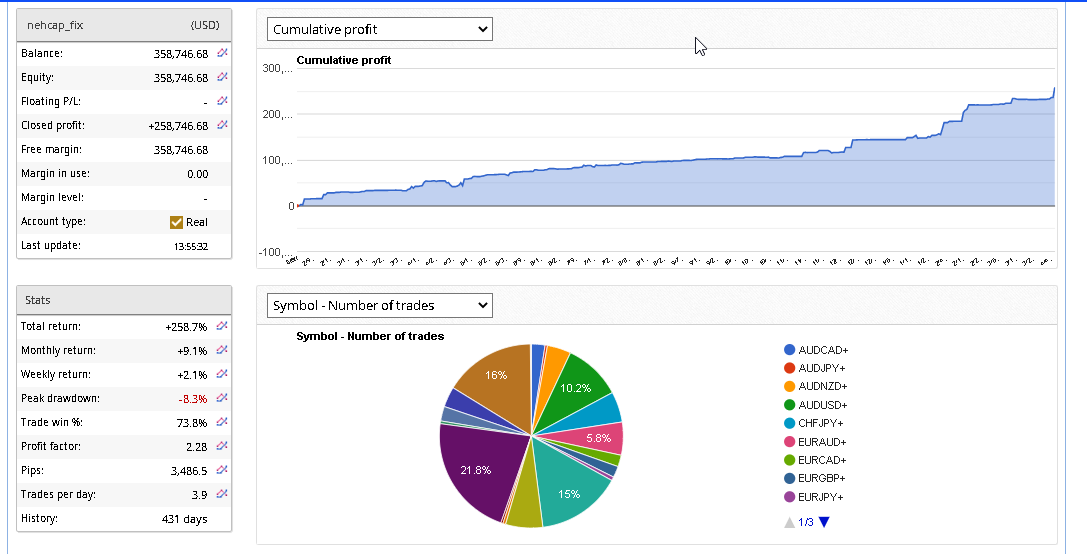Screen dimensions: 1087x554
Task: Click the Peak drawdown chart icon
Action: click(x=222, y=398)
